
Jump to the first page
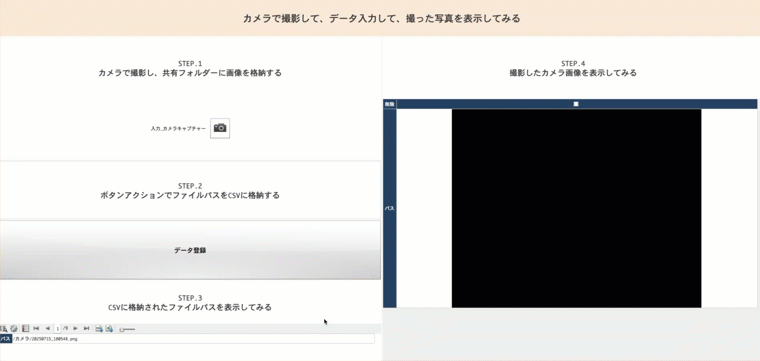tap(36, 329)
